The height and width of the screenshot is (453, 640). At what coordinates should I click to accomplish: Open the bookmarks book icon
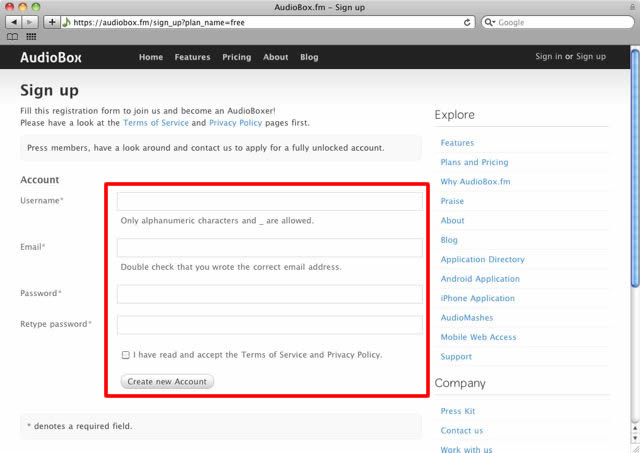13,37
